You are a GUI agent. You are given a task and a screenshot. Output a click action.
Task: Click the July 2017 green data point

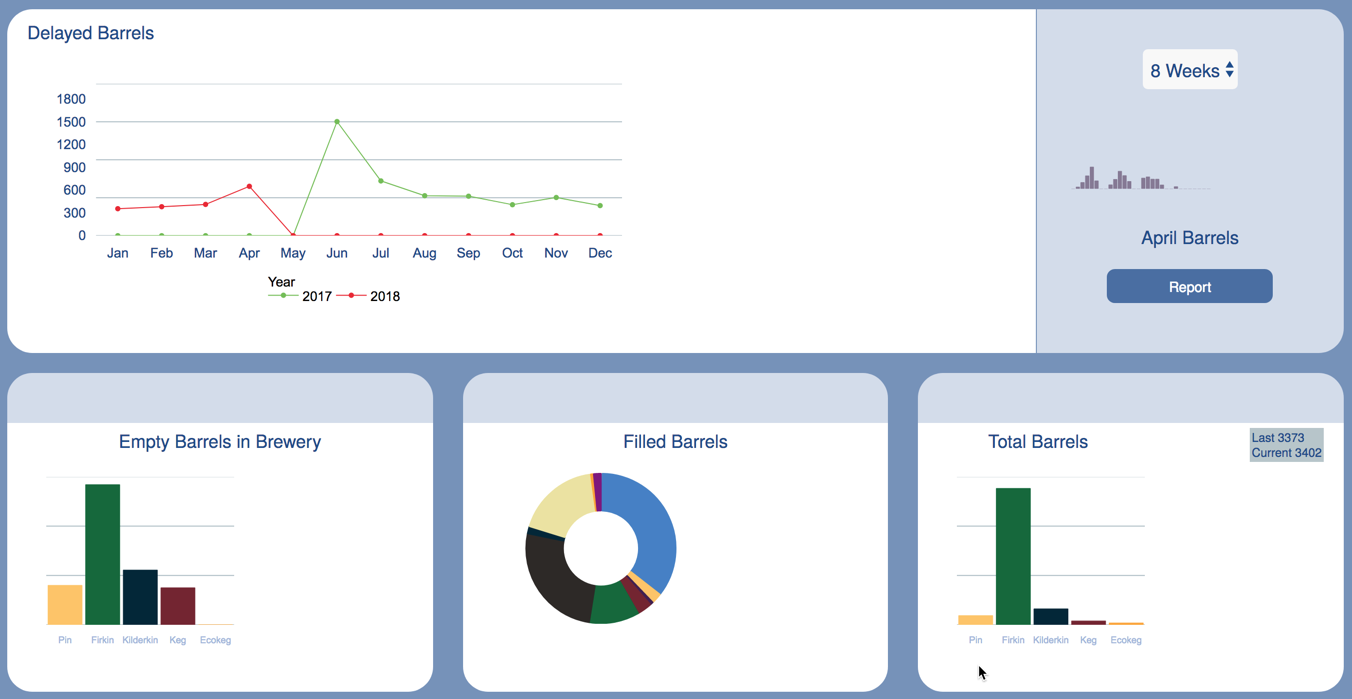coord(381,181)
